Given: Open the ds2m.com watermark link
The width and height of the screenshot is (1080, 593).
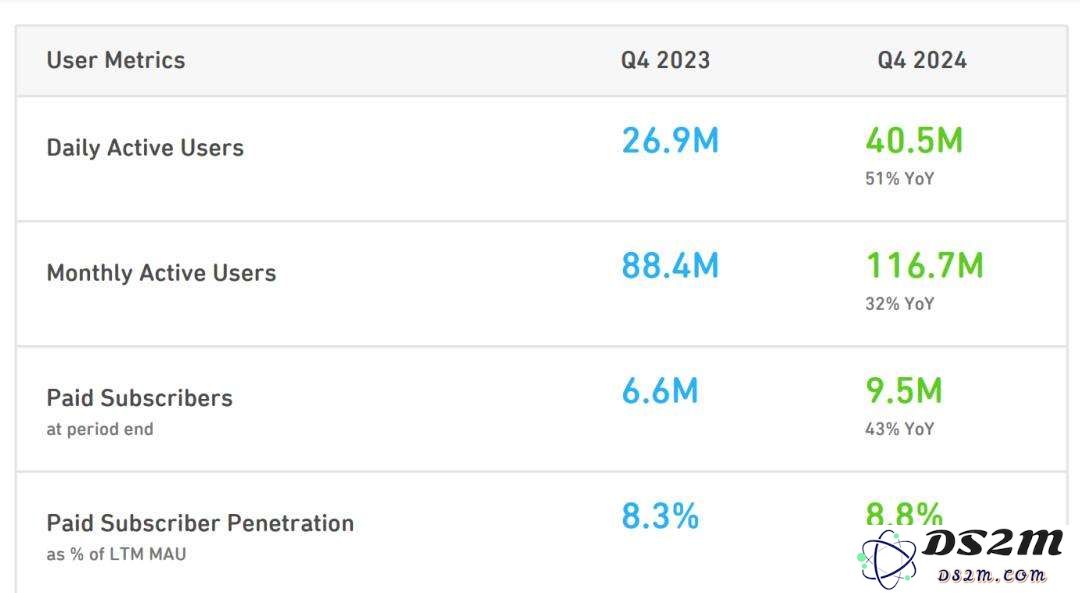Looking at the screenshot, I should point(990,574).
